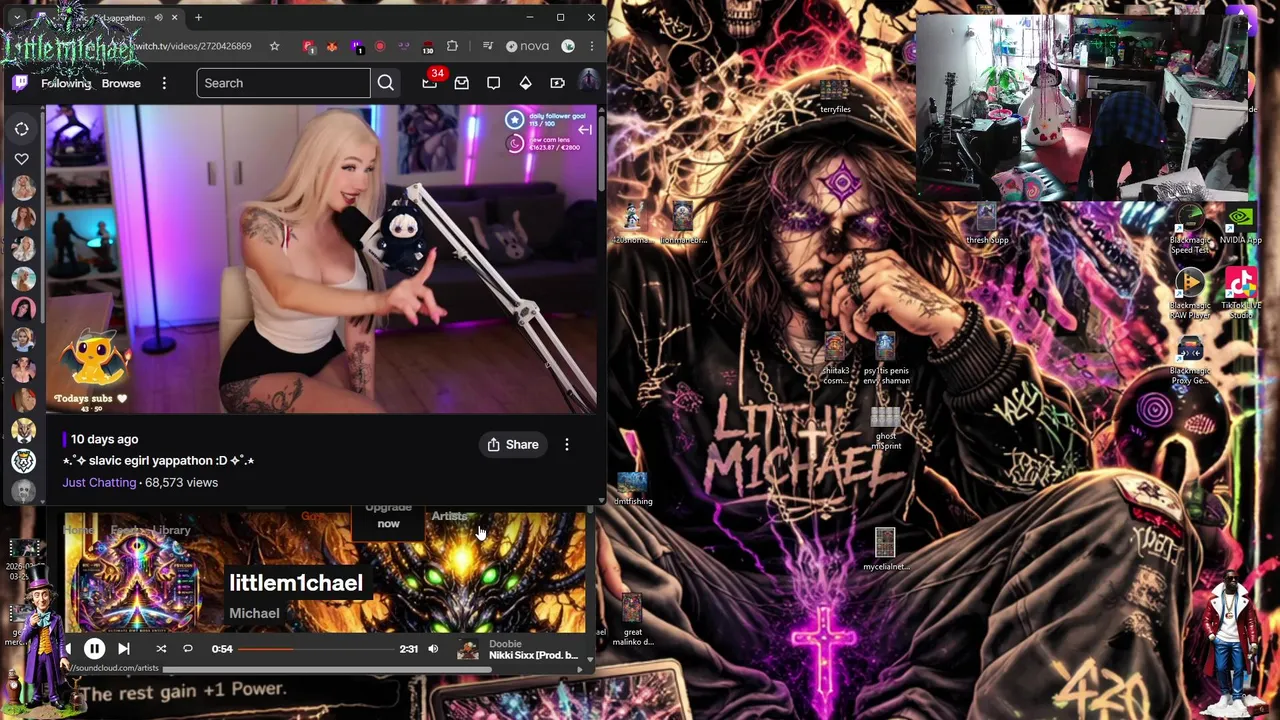1280x720 pixels.
Task: Click the Twitch stories circle icon in sidebar
Action: pos(21,129)
